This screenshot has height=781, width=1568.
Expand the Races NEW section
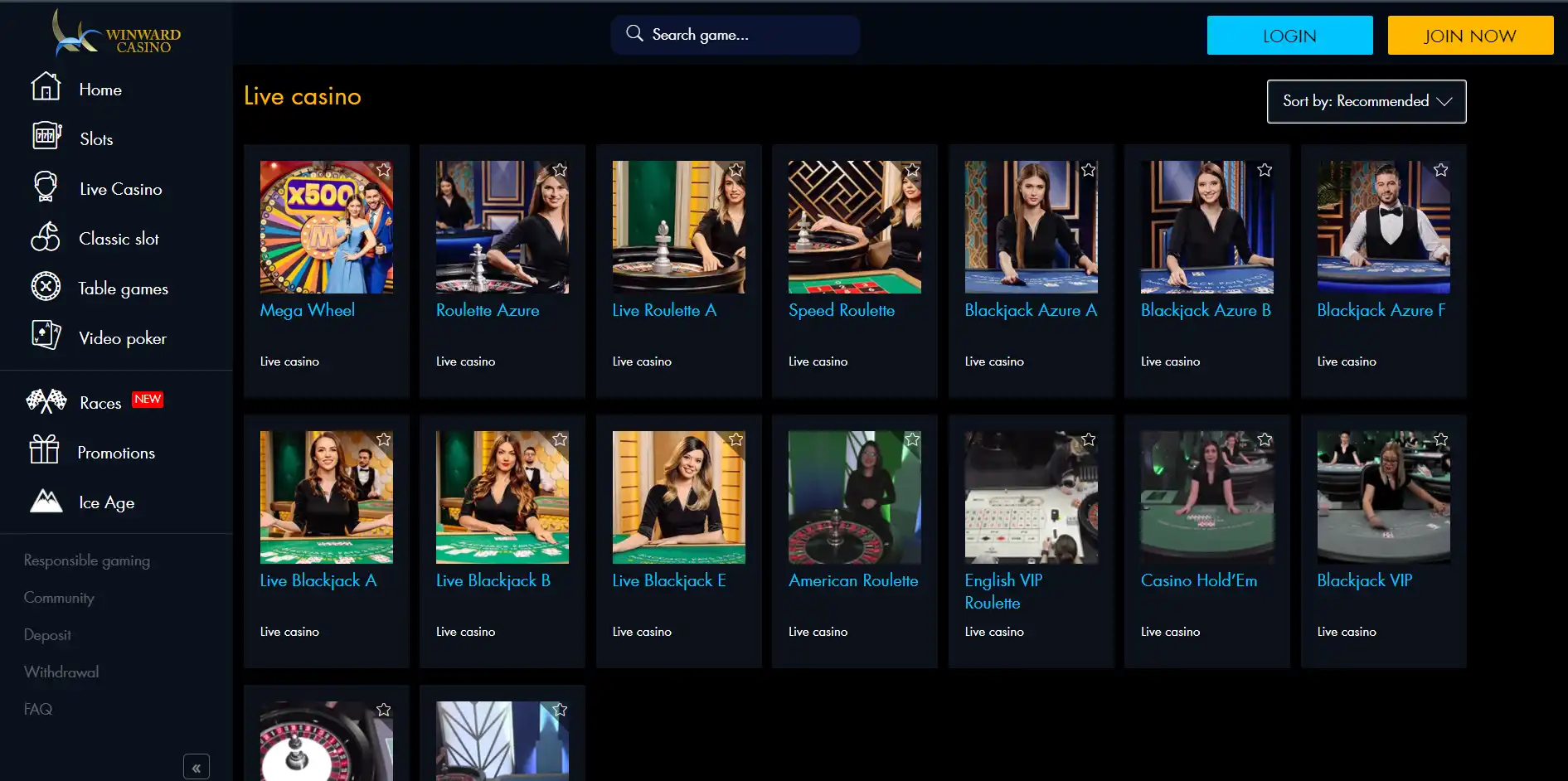tap(100, 402)
